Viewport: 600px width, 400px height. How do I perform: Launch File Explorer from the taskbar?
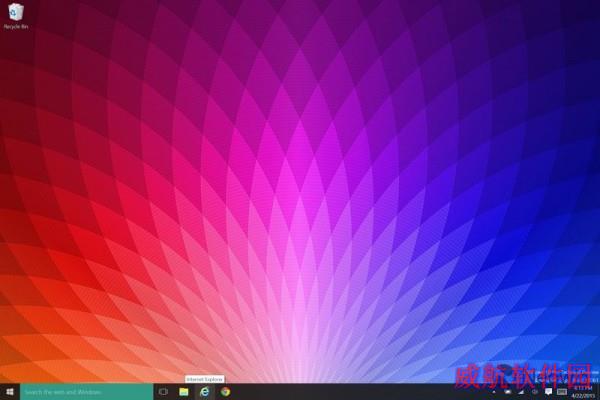(184, 392)
